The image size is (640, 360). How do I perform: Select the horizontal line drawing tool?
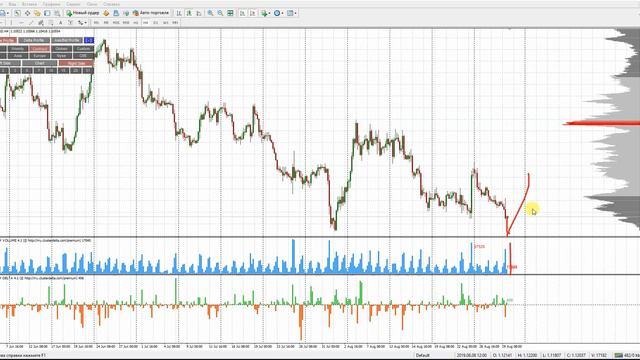click(21, 22)
